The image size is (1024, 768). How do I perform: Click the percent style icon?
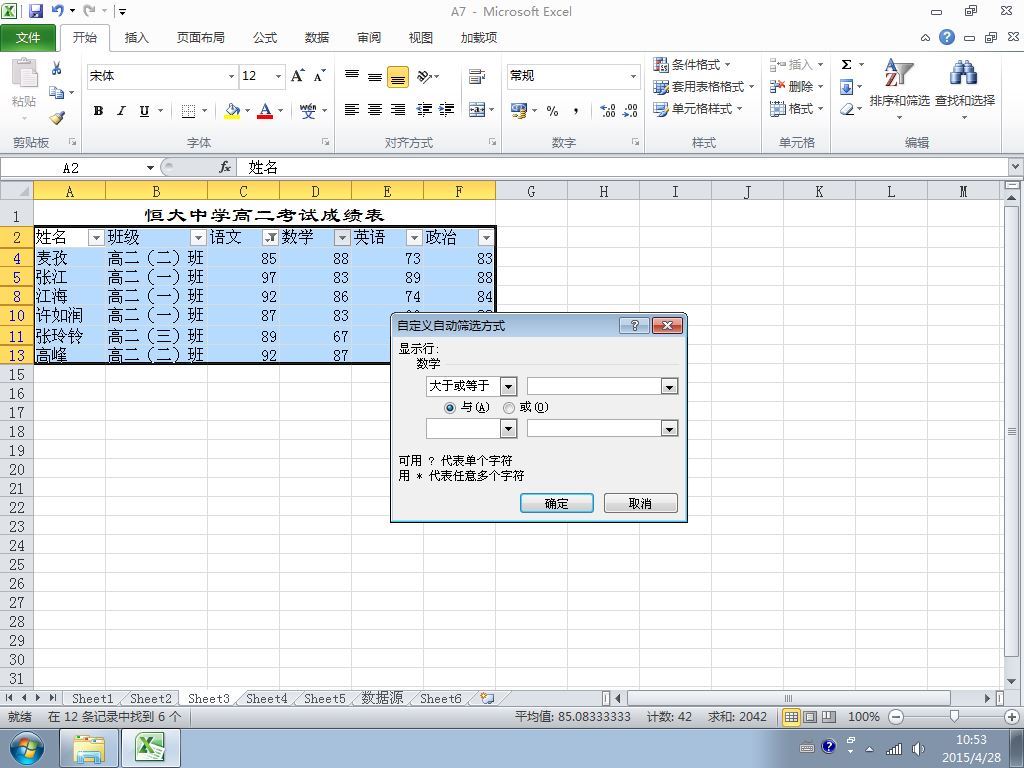[x=552, y=110]
